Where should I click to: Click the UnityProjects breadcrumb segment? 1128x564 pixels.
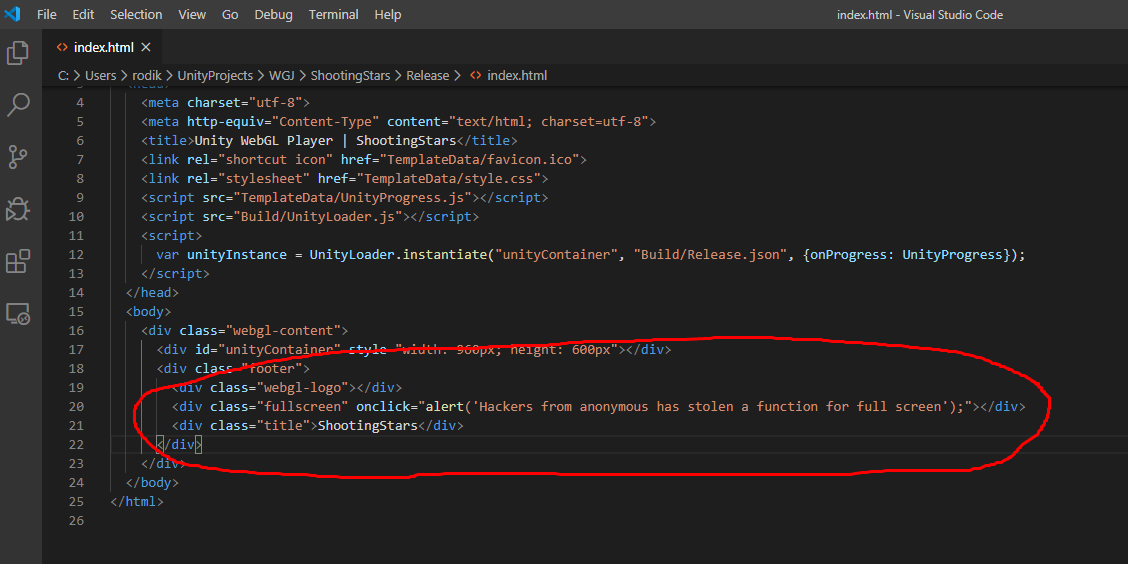point(215,76)
